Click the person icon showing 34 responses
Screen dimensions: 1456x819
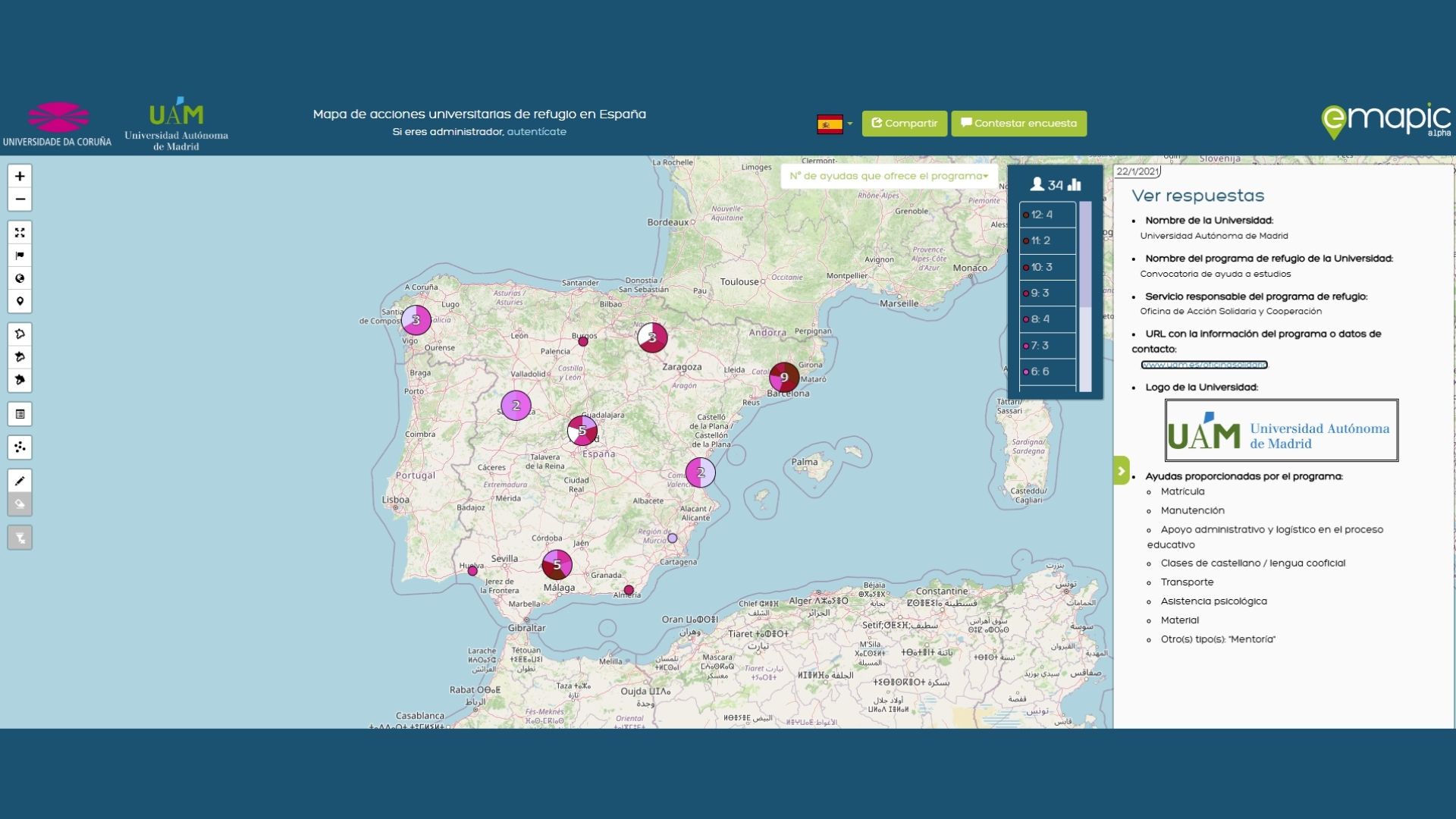tap(1037, 184)
